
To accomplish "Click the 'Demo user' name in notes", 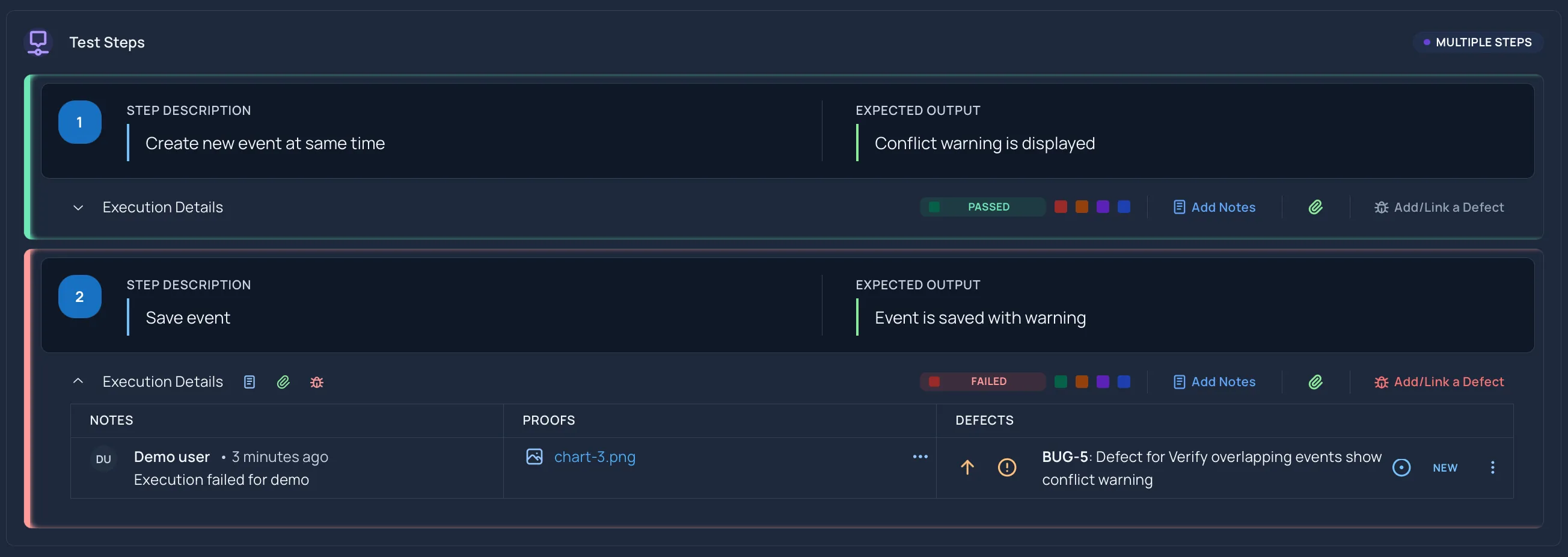I will pos(172,457).
